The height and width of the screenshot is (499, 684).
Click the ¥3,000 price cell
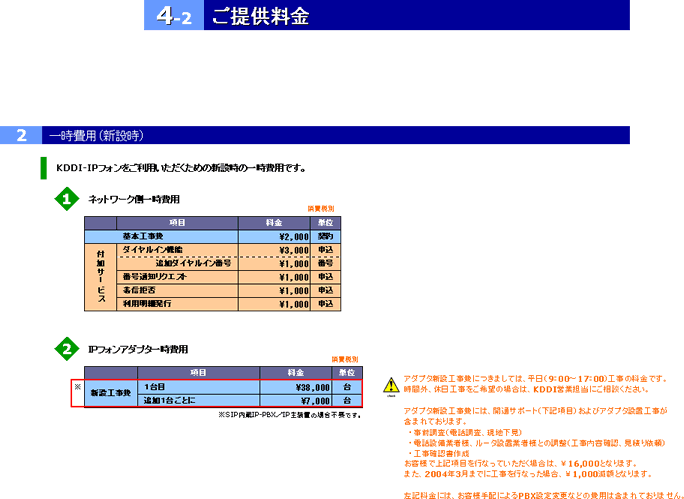coord(274,250)
